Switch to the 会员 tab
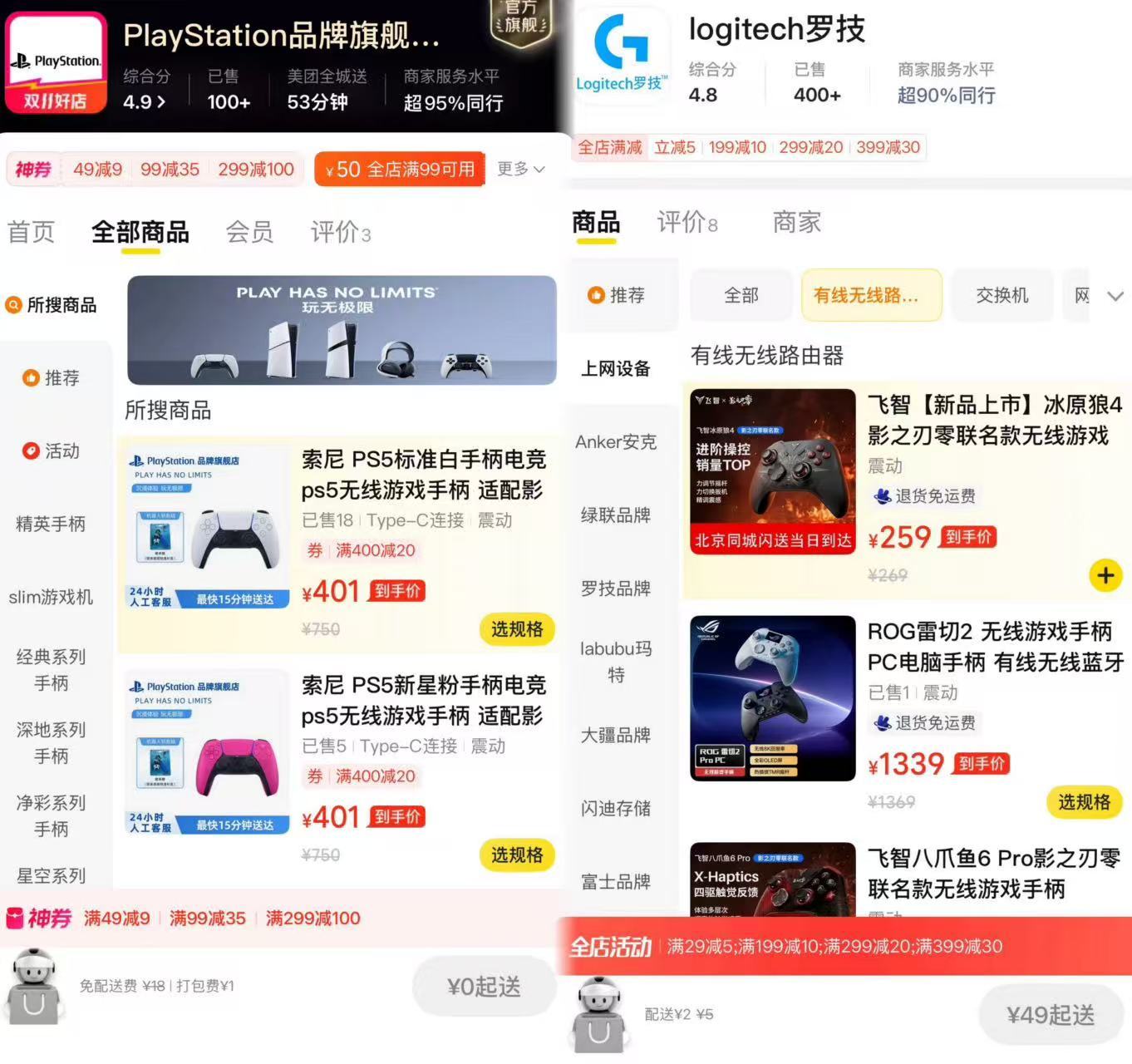Image resolution: width=1132 pixels, height=1064 pixels. tap(249, 232)
